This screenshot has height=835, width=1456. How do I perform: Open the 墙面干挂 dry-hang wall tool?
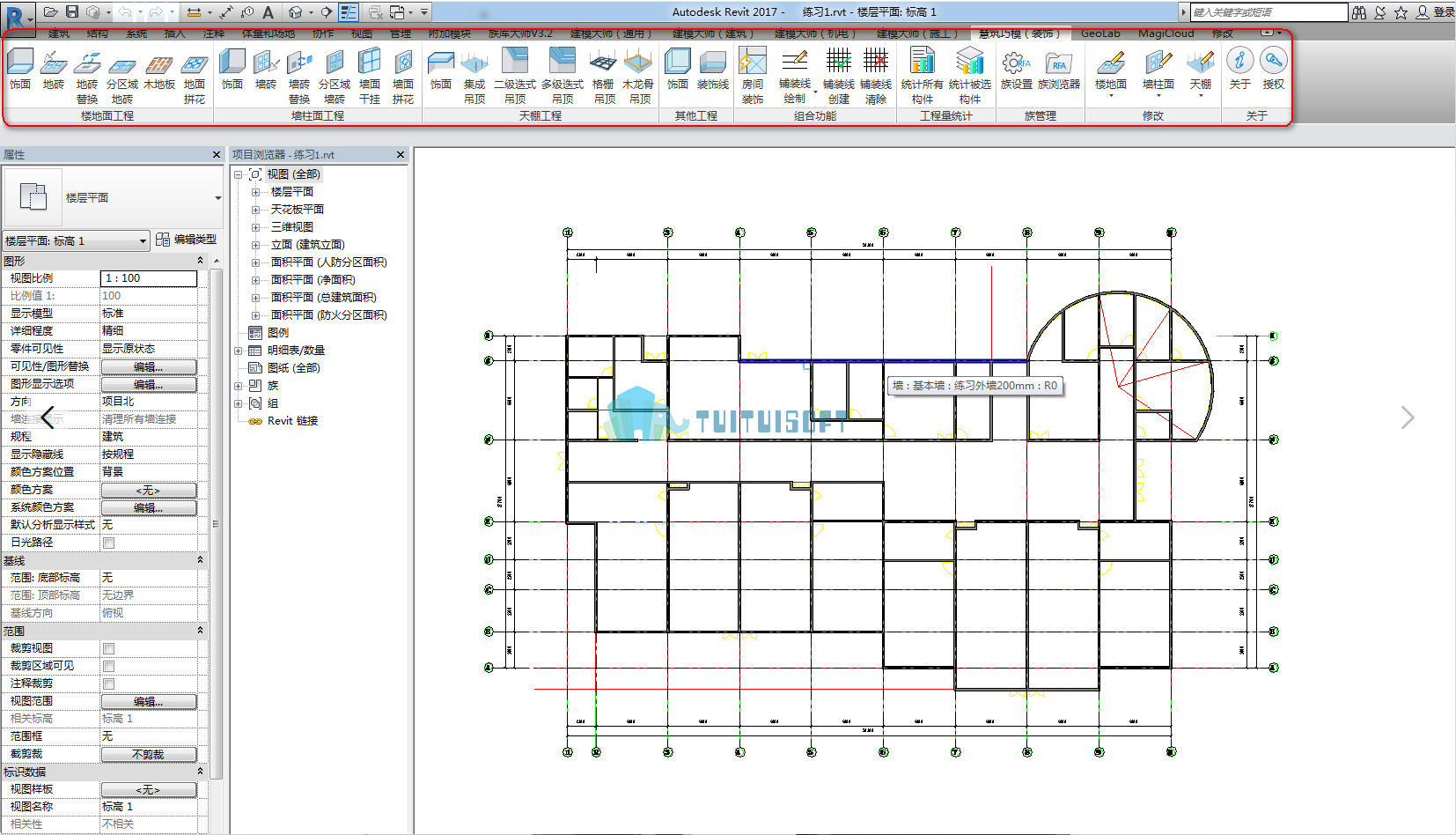pos(370,78)
